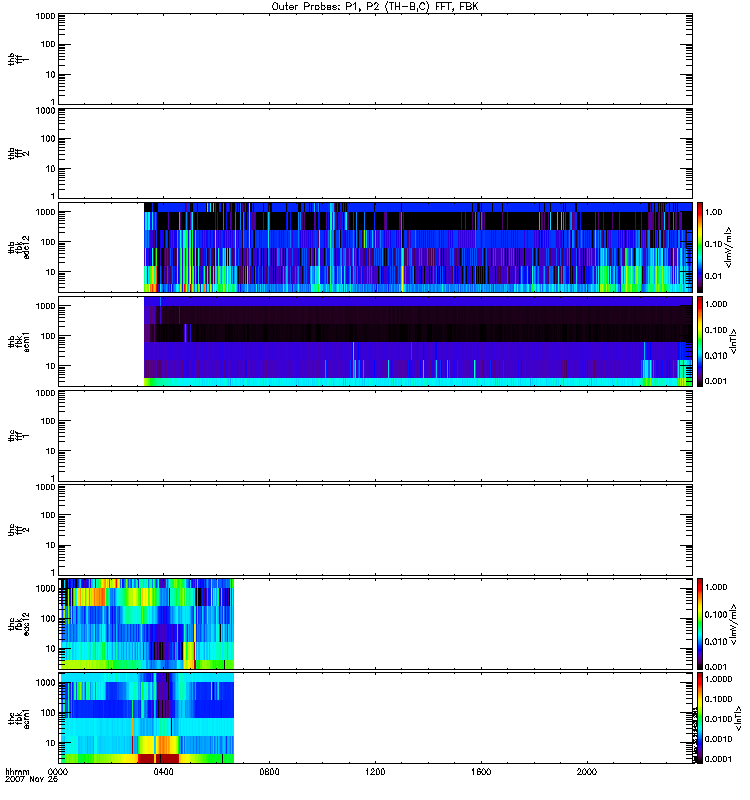Screen dimensions: 750x800
Task: Select the thc fbk edc12 spectrogram data
Action: tap(147, 623)
